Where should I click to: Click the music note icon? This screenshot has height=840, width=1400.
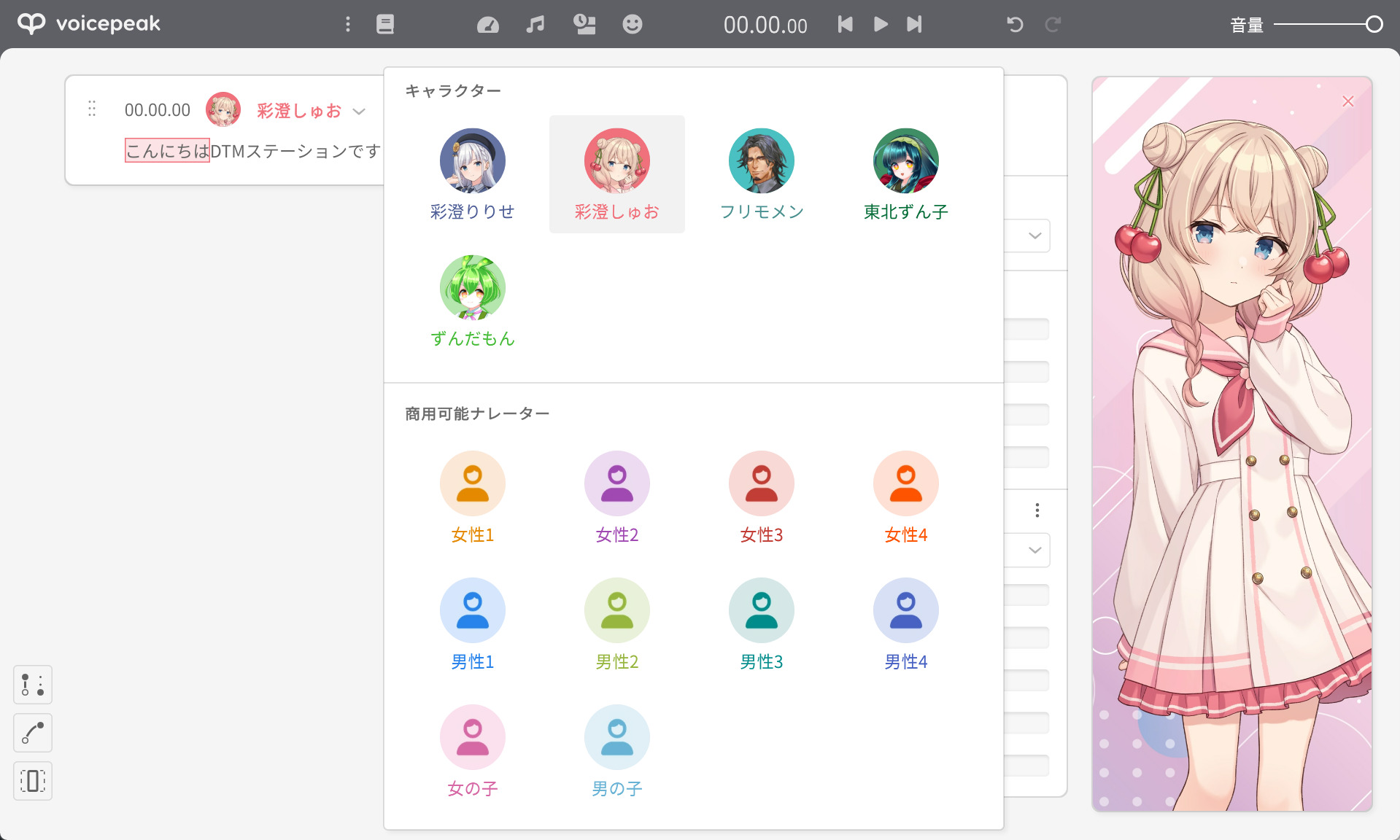(x=535, y=24)
